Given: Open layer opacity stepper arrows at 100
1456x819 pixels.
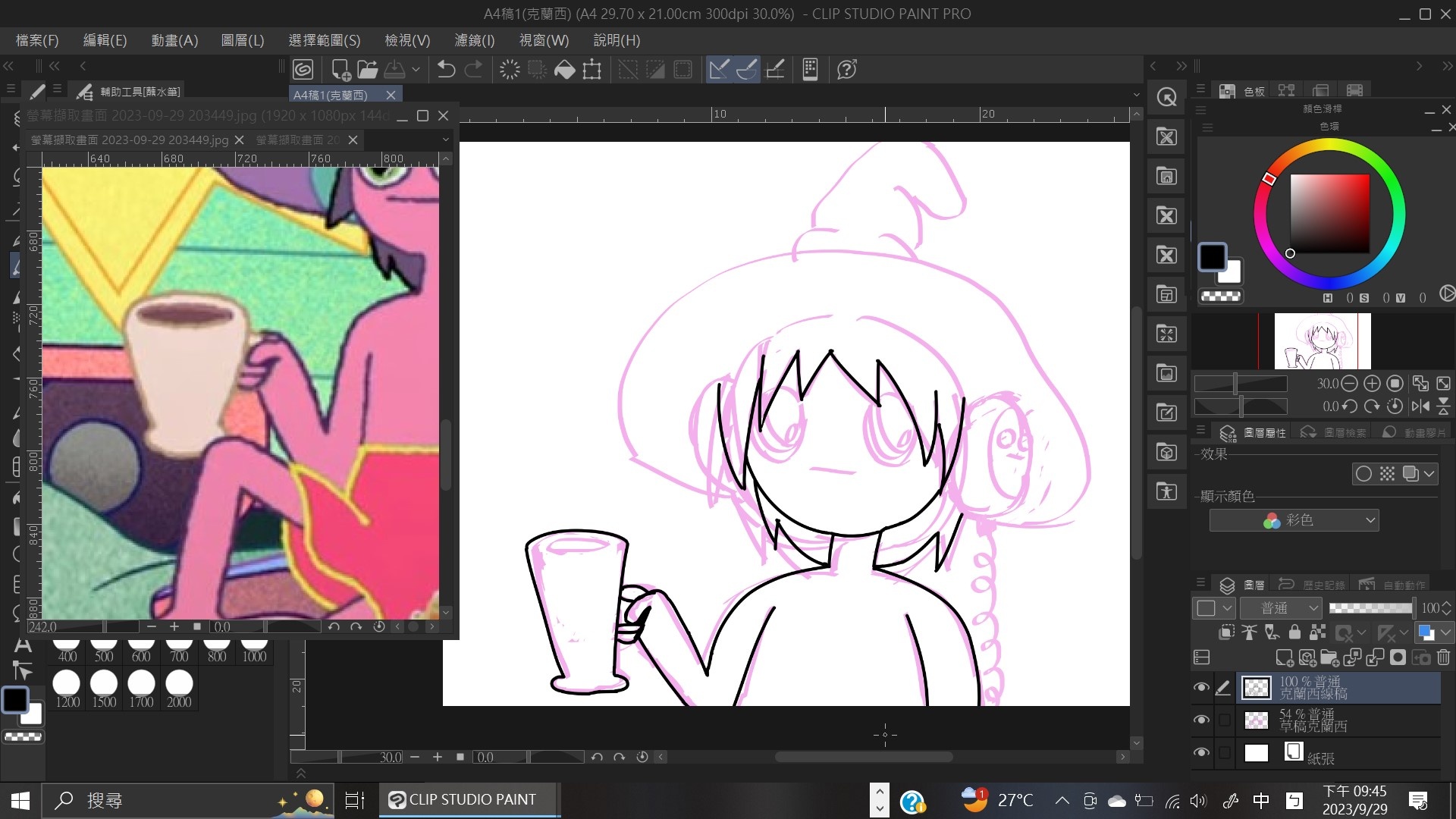Looking at the screenshot, I should [x=1447, y=608].
